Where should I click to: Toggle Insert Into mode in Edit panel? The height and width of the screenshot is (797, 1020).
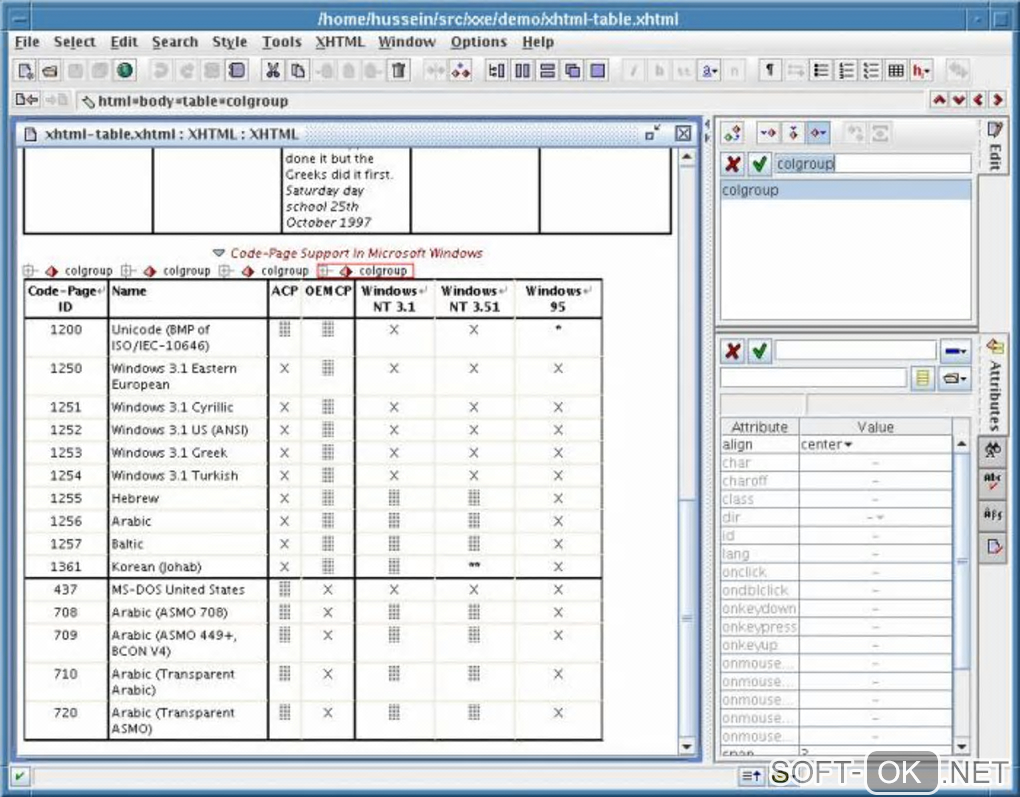click(x=793, y=133)
